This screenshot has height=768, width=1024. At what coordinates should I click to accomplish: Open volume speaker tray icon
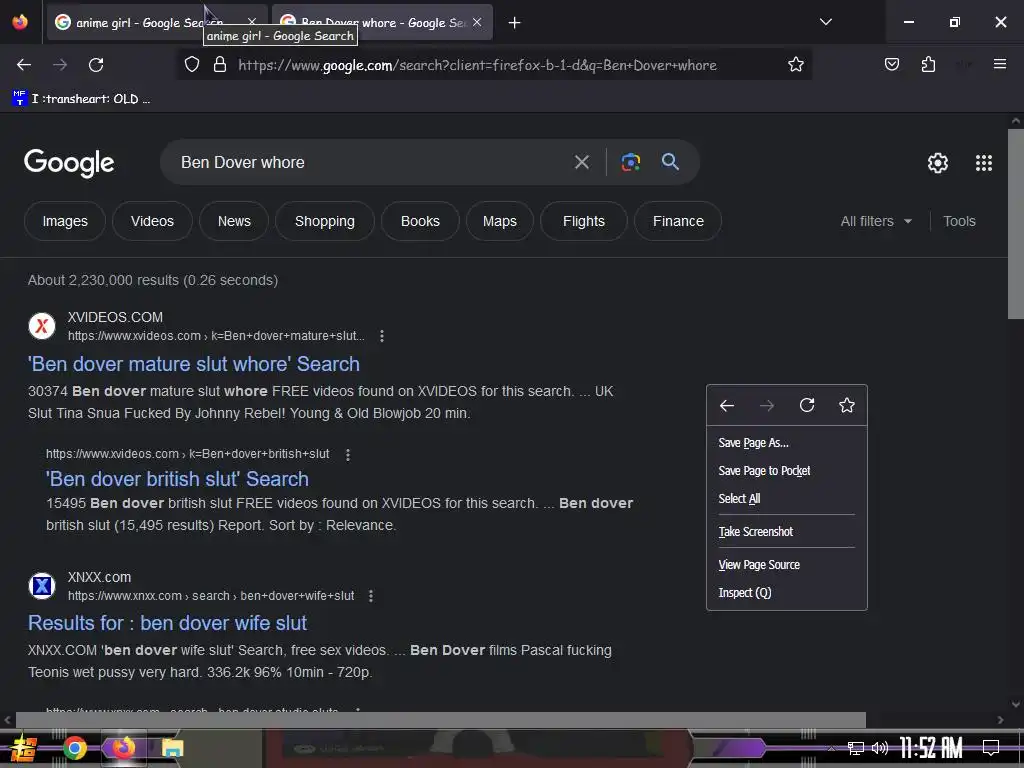[880, 748]
